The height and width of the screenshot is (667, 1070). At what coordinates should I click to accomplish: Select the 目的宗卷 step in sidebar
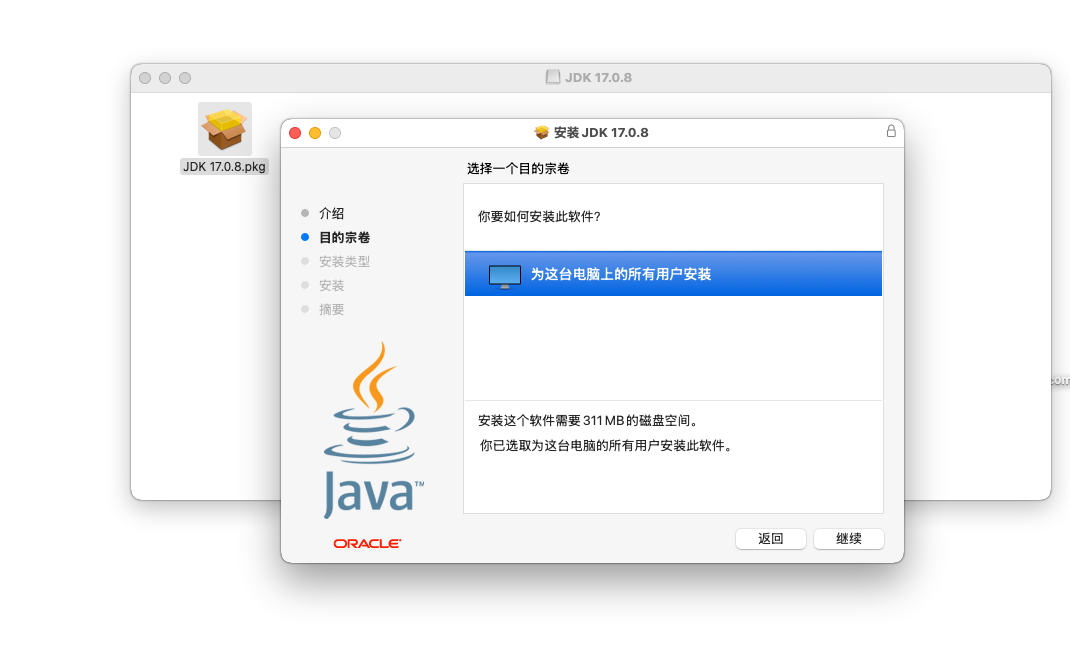click(344, 237)
